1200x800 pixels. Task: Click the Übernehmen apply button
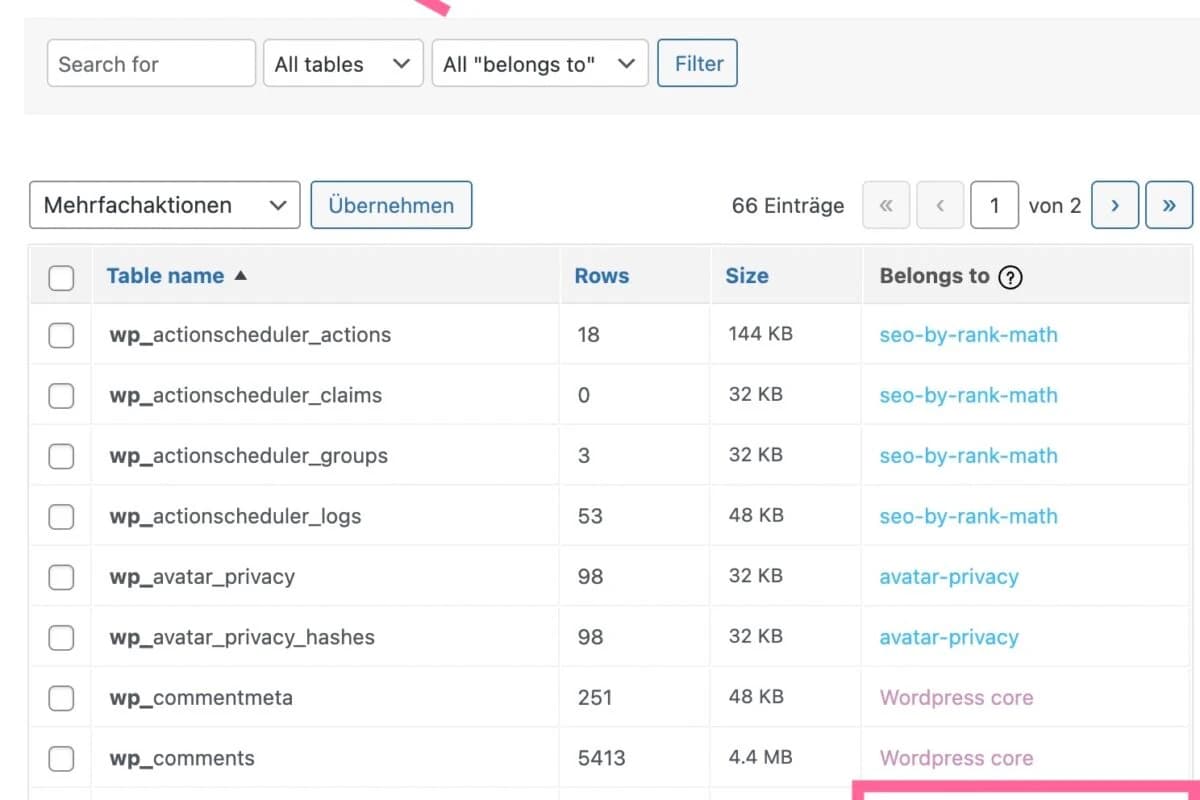point(391,205)
